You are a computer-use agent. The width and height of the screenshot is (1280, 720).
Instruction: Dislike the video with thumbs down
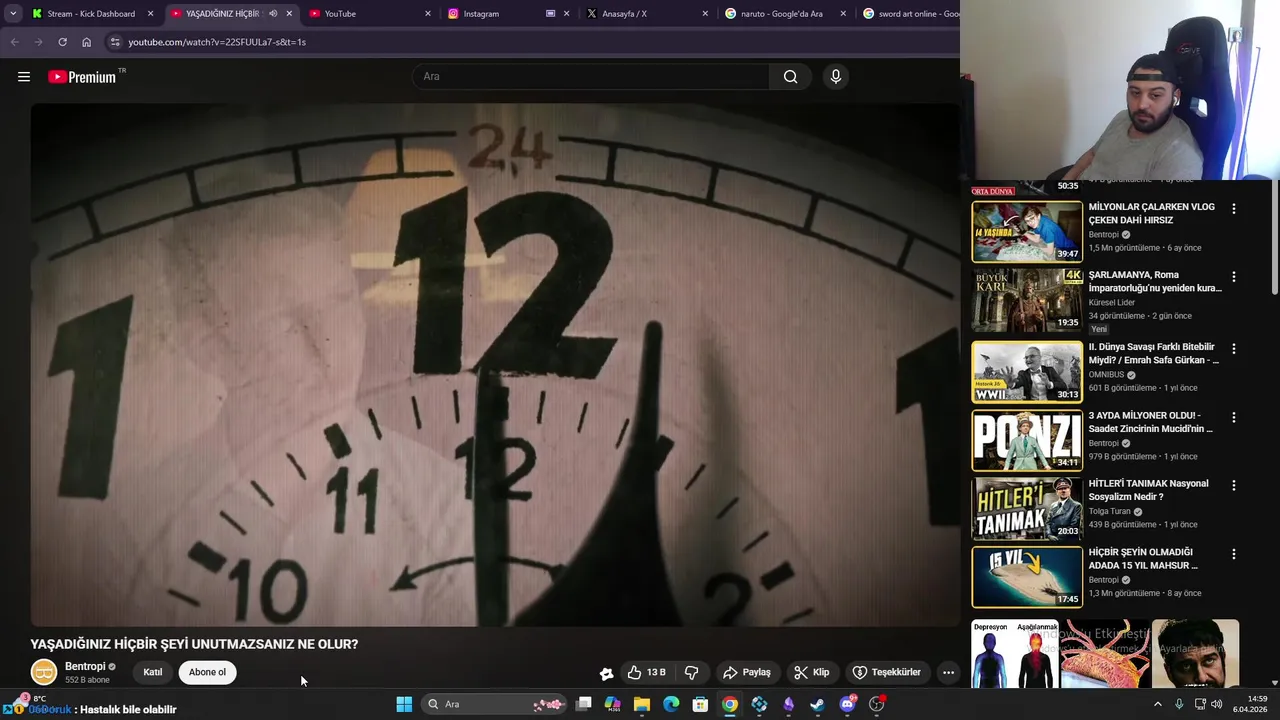pos(691,672)
